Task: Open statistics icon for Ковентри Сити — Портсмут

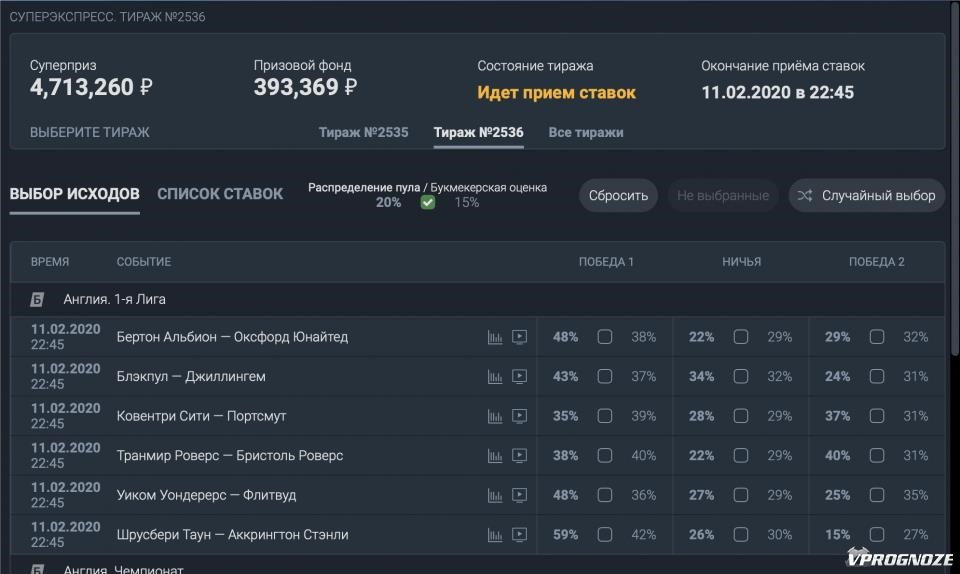Action: 495,417
